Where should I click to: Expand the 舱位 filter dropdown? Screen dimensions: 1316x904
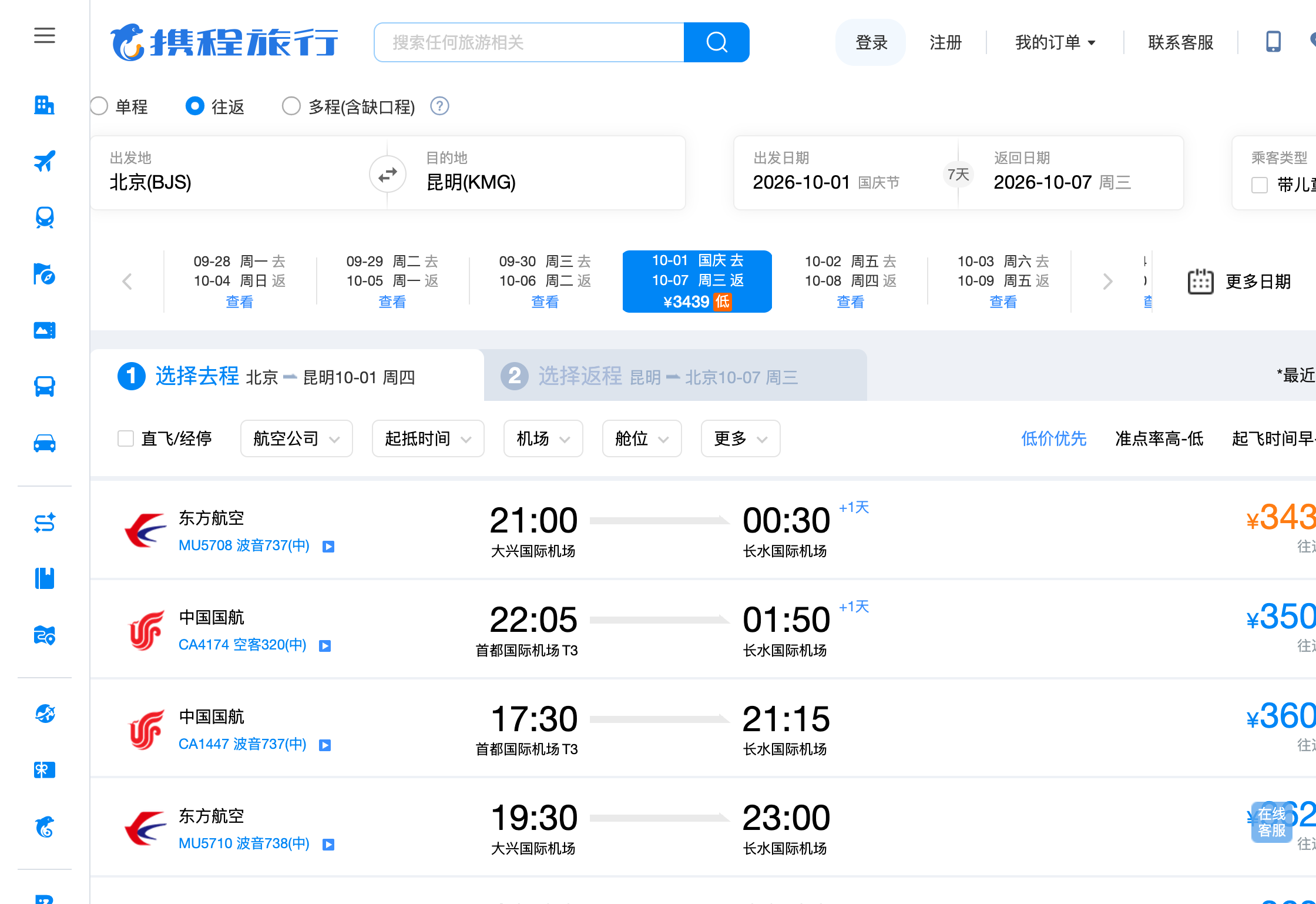click(642, 438)
